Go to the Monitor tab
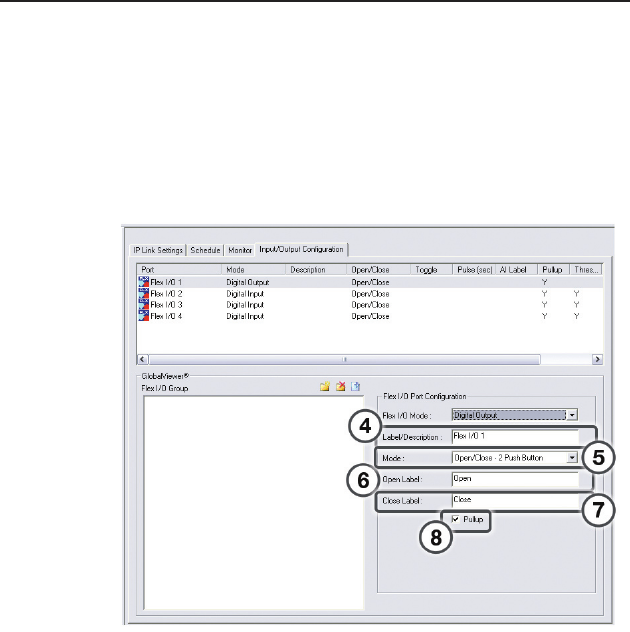The image size is (630, 632). tap(240, 248)
